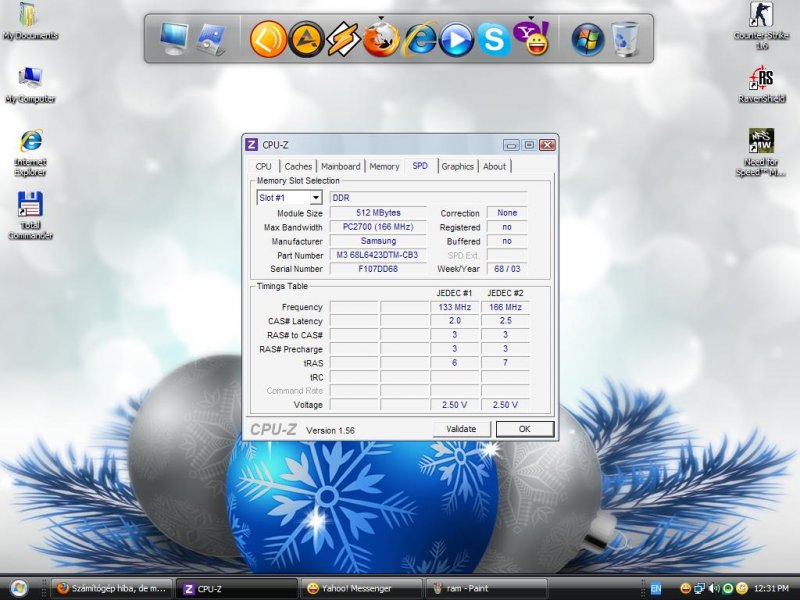Screen dimensions: 800x600
Task: Click the Correction value None
Action: tap(507, 213)
